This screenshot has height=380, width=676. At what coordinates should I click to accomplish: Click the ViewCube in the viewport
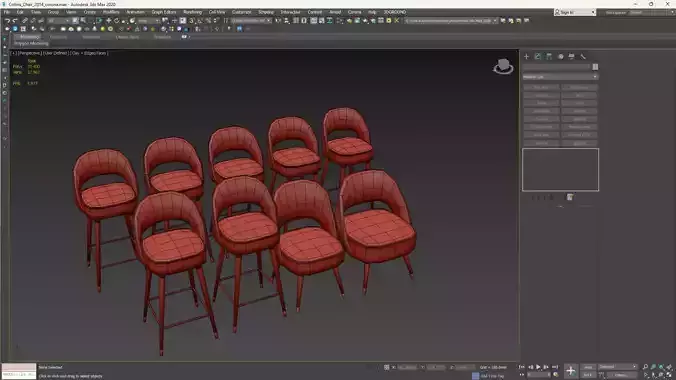(x=503, y=67)
